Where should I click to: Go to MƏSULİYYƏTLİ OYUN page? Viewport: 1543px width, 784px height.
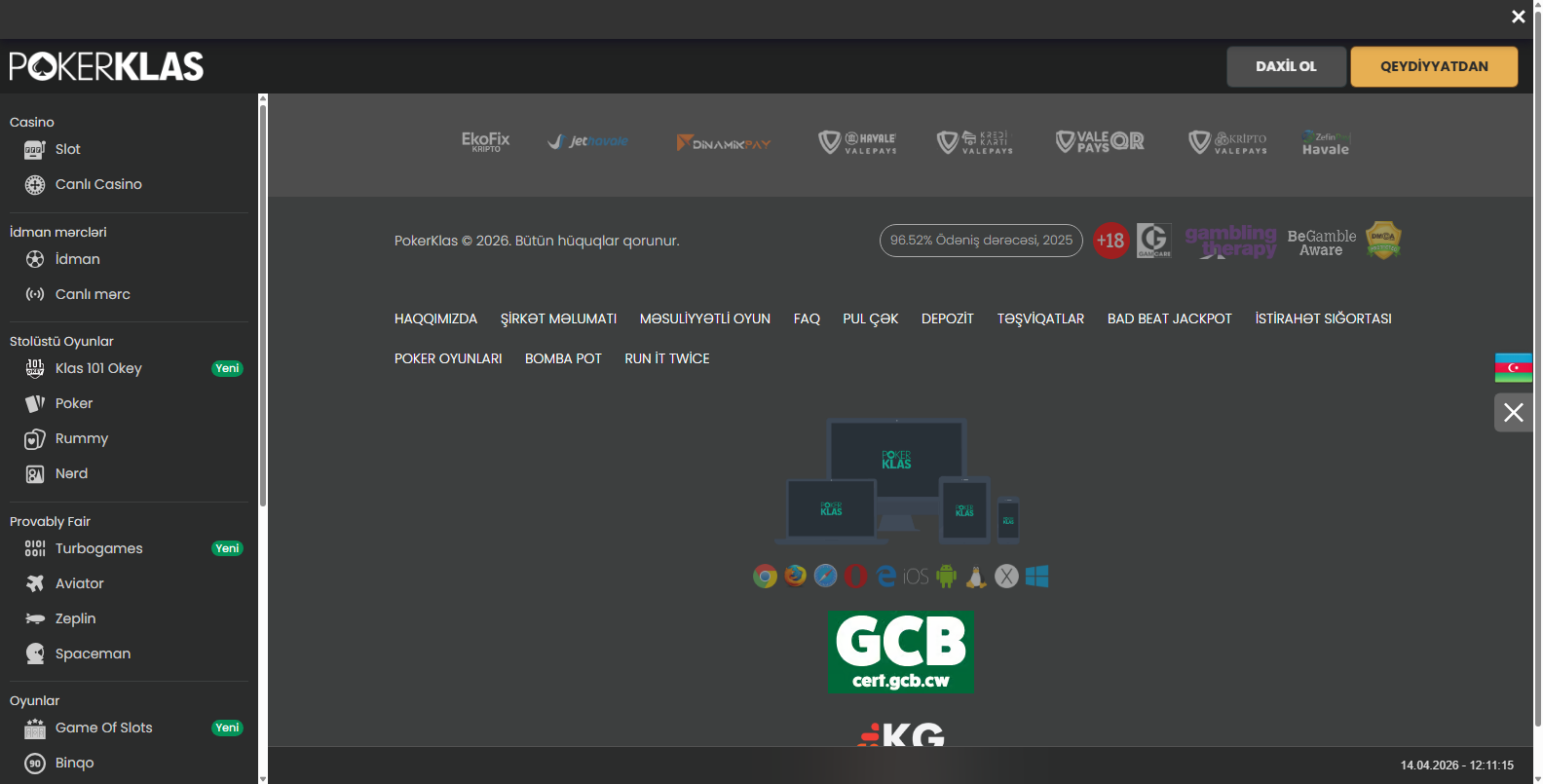[x=705, y=318]
